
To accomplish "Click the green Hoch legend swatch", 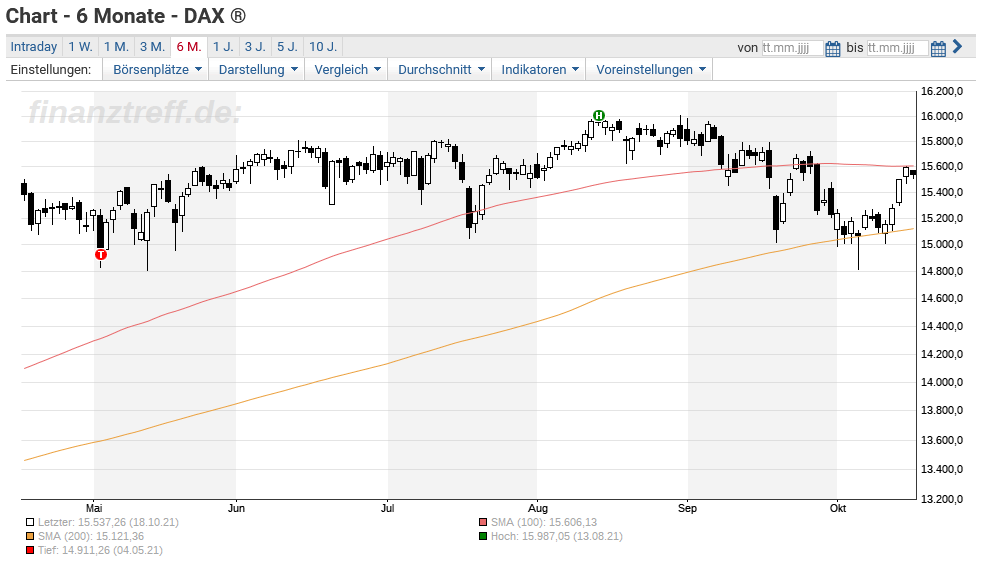I will [x=482, y=536].
